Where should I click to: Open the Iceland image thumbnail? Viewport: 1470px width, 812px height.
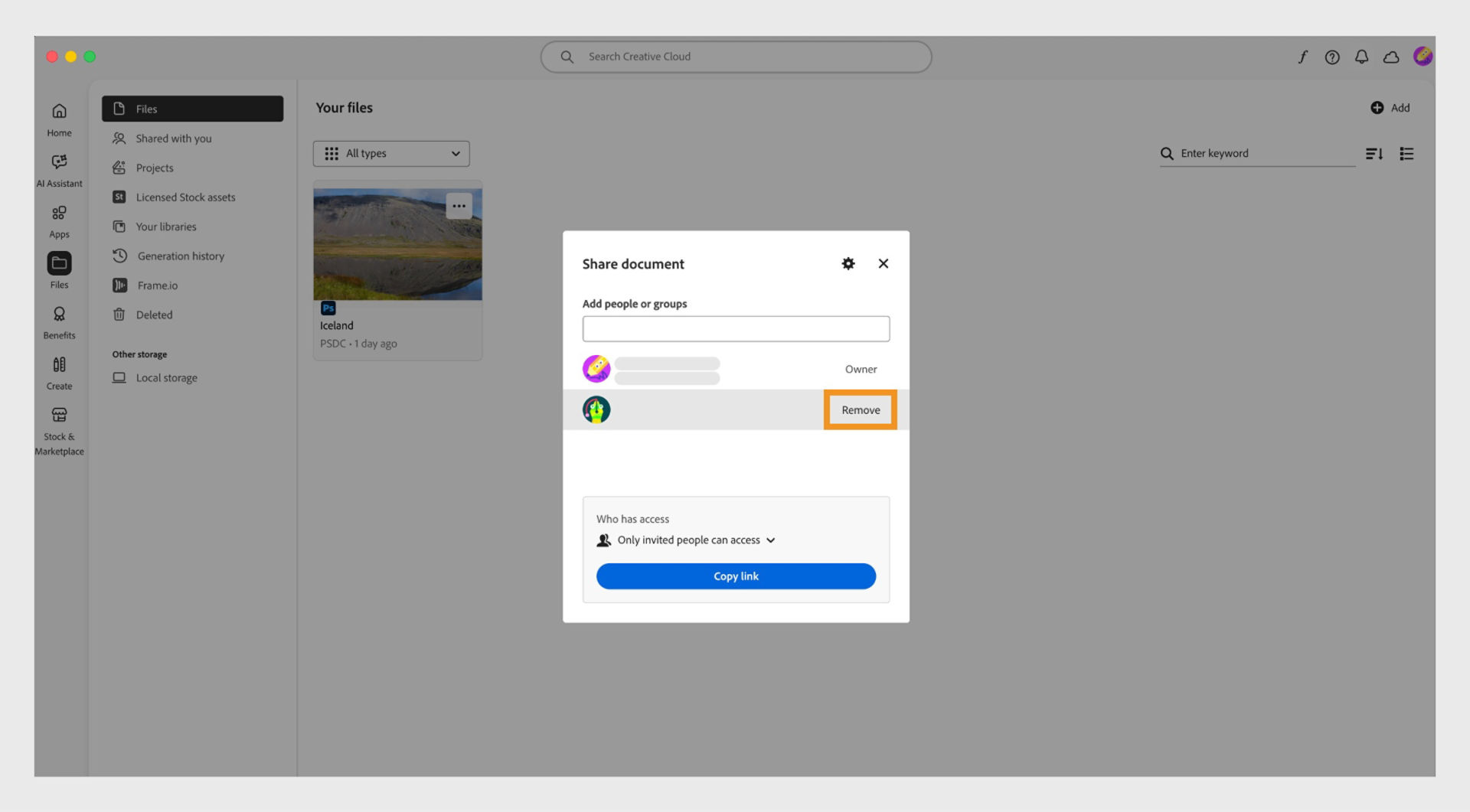coord(397,244)
